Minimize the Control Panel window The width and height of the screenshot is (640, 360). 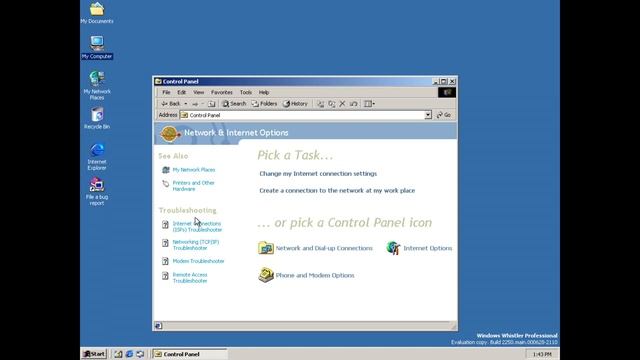[436, 82]
